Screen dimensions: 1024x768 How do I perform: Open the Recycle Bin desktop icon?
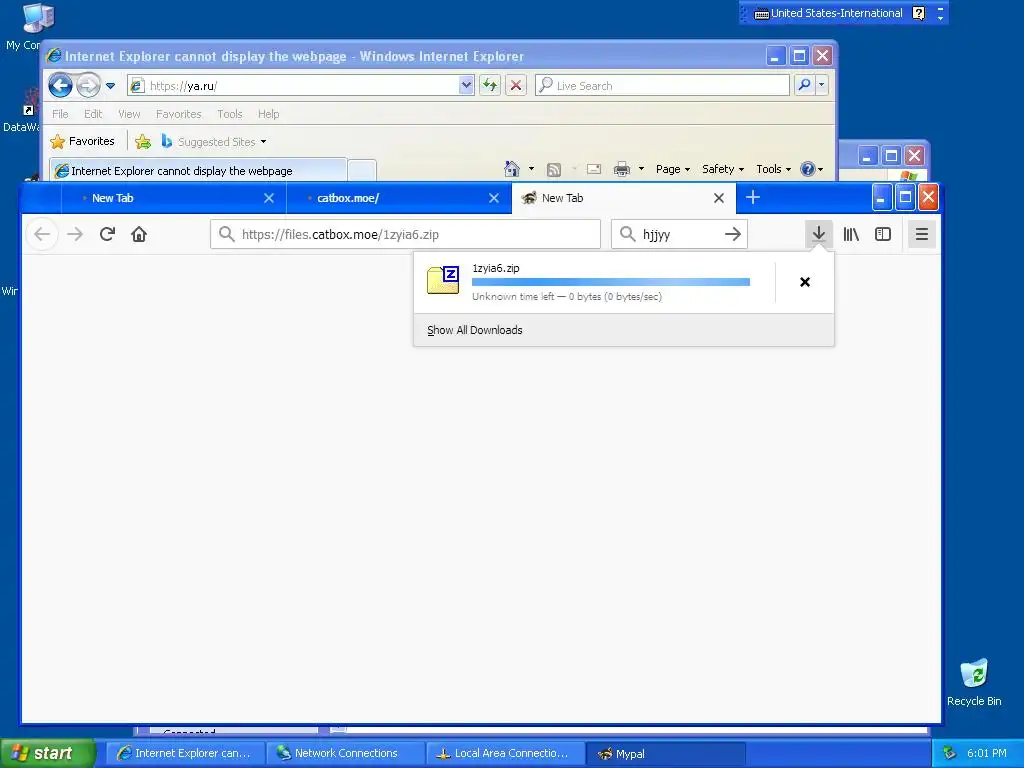point(974,682)
